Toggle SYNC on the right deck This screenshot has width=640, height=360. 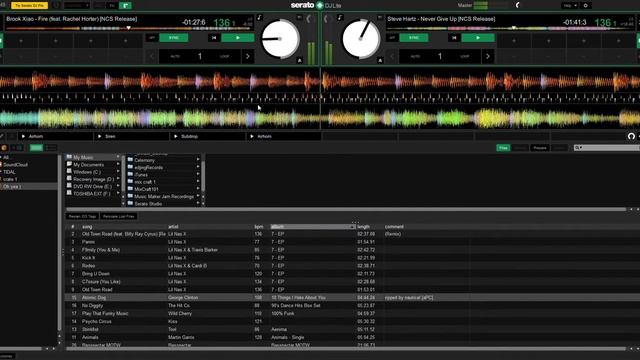[x=413, y=38]
